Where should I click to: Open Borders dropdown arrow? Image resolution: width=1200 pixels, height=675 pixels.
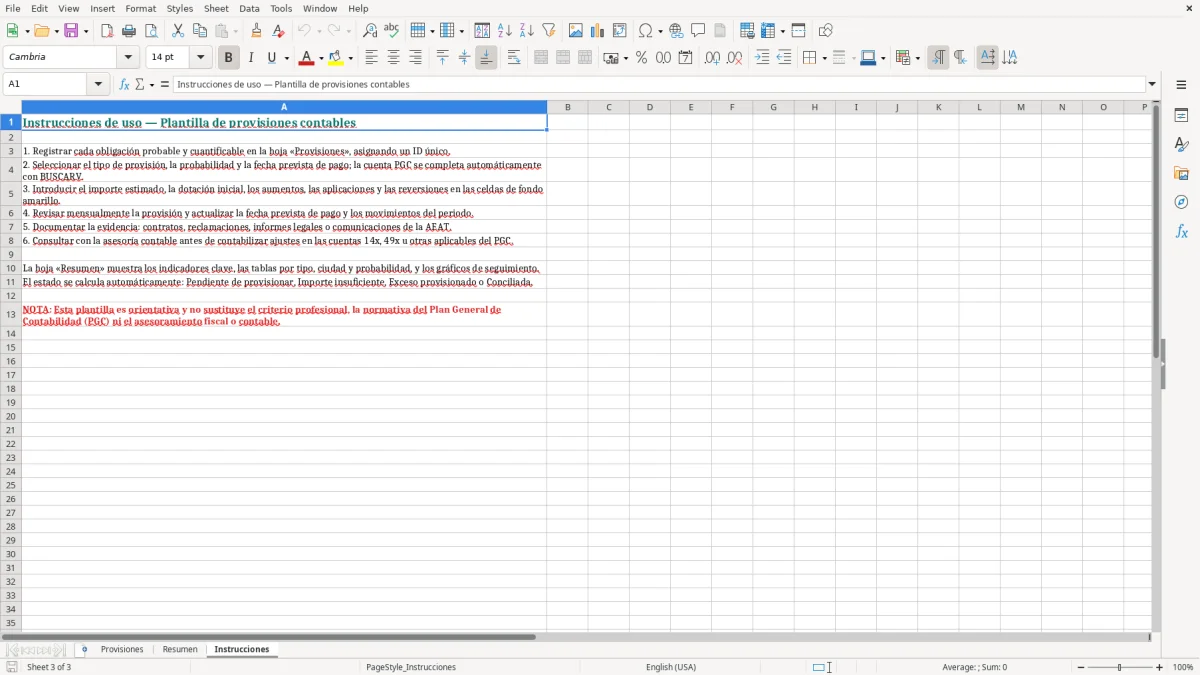point(824,59)
